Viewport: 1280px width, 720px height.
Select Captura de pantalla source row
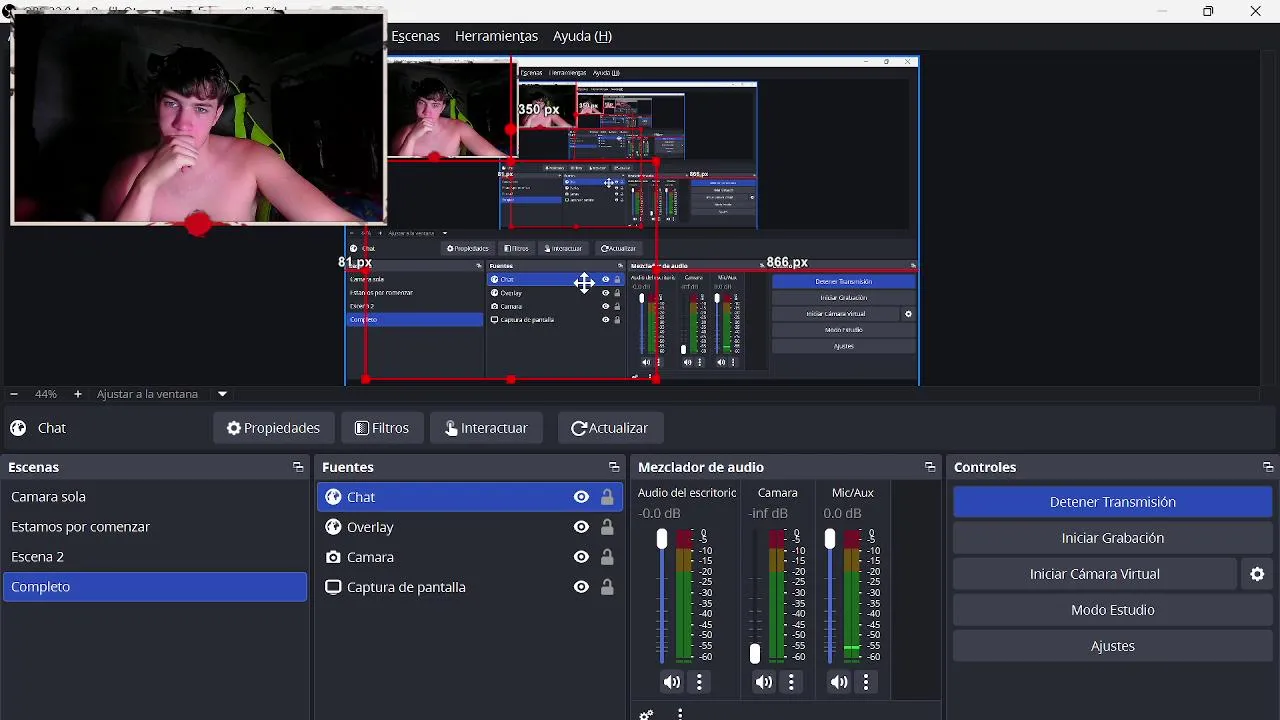470,587
